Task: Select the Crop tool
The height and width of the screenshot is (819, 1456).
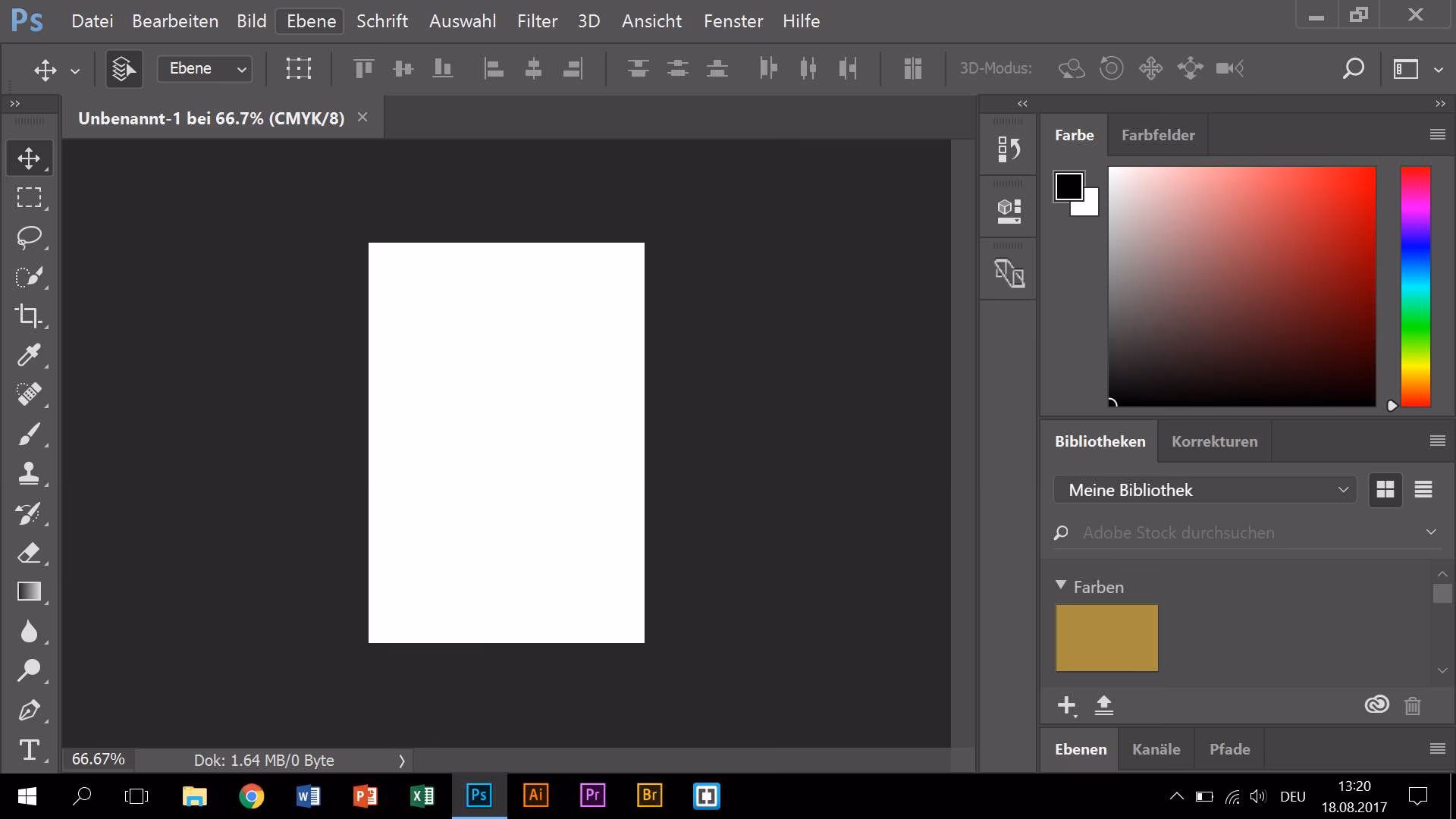Action: (x=29, y=315)
